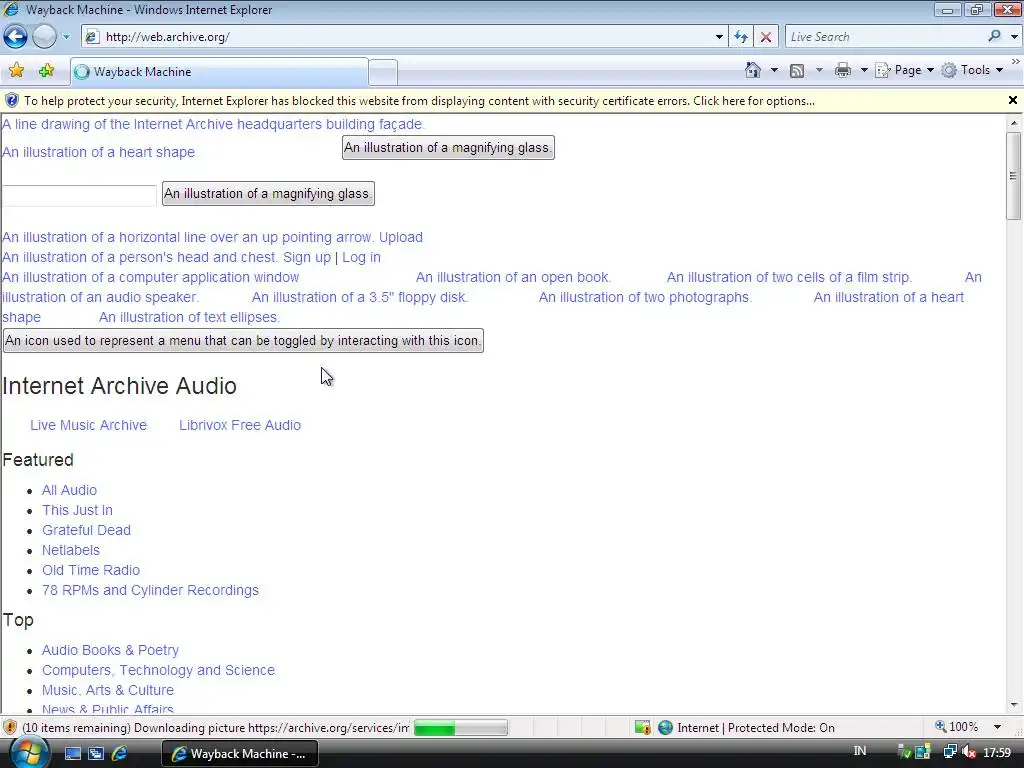
Task: Open the Librivox Free Audio link
Action: click(240, 425)
